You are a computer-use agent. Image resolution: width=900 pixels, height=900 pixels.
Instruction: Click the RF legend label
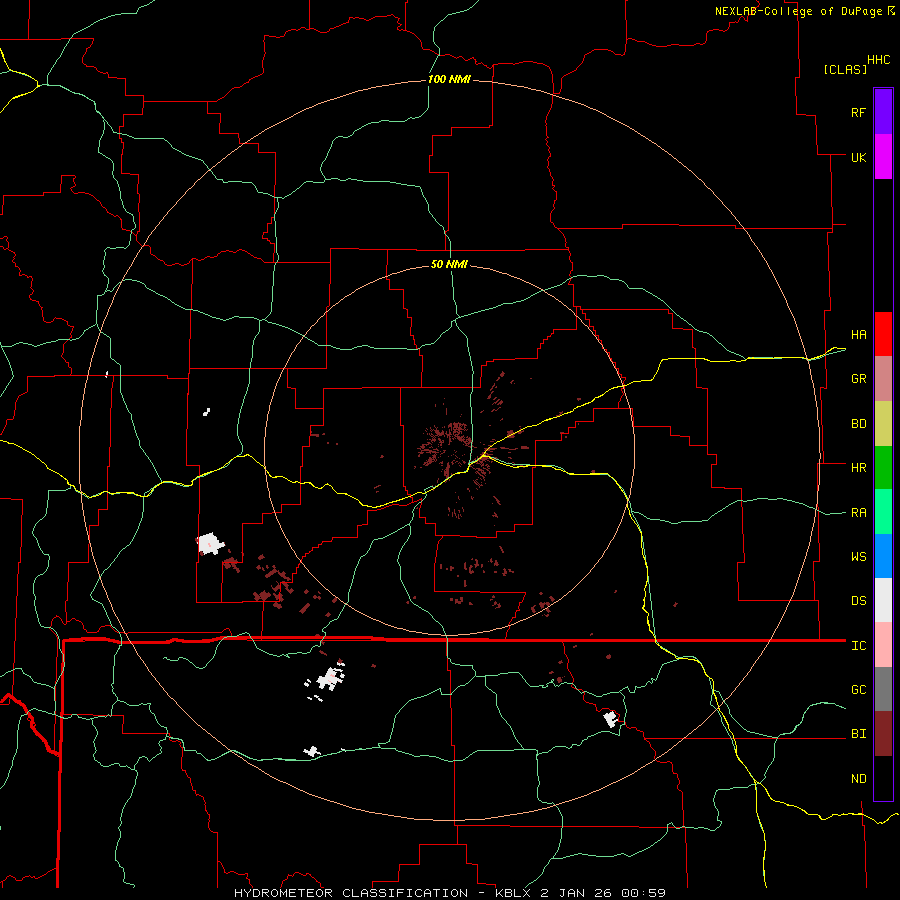click(x=859, y=112)
